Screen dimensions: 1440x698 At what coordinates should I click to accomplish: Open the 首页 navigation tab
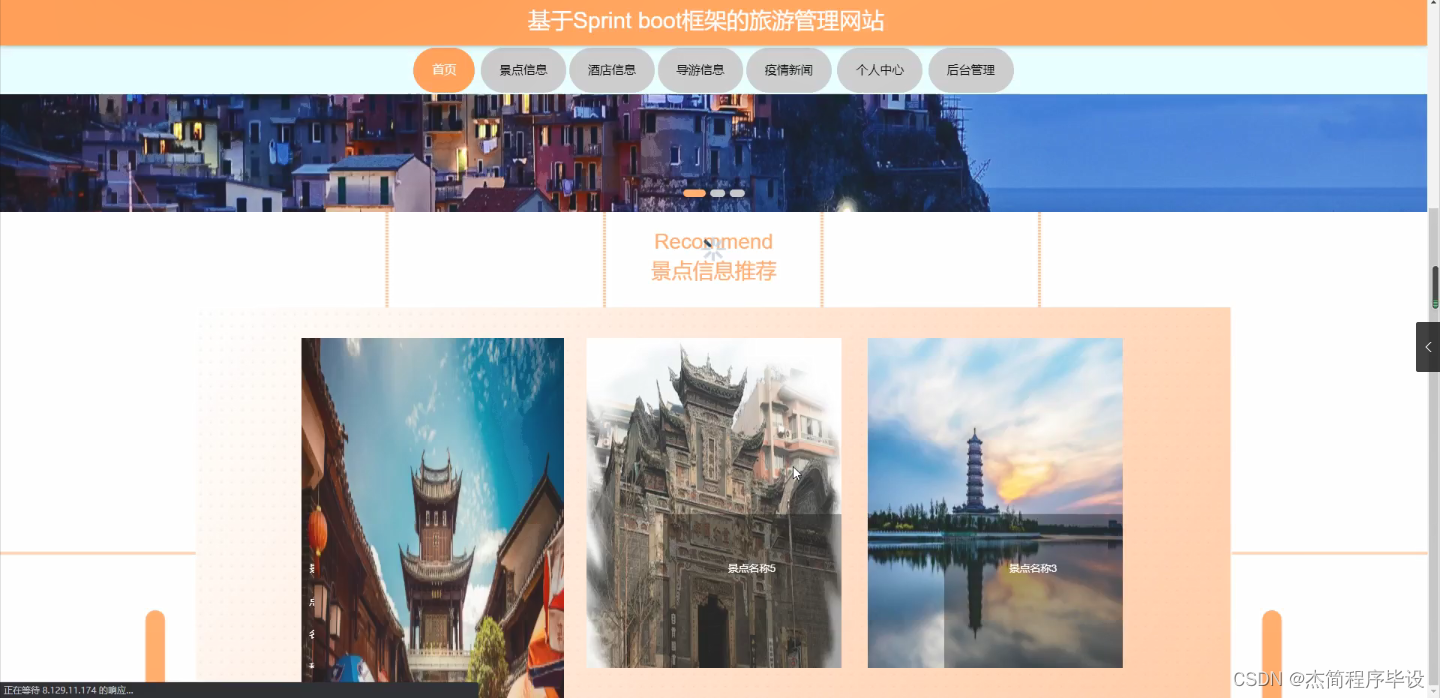[443, 70]
